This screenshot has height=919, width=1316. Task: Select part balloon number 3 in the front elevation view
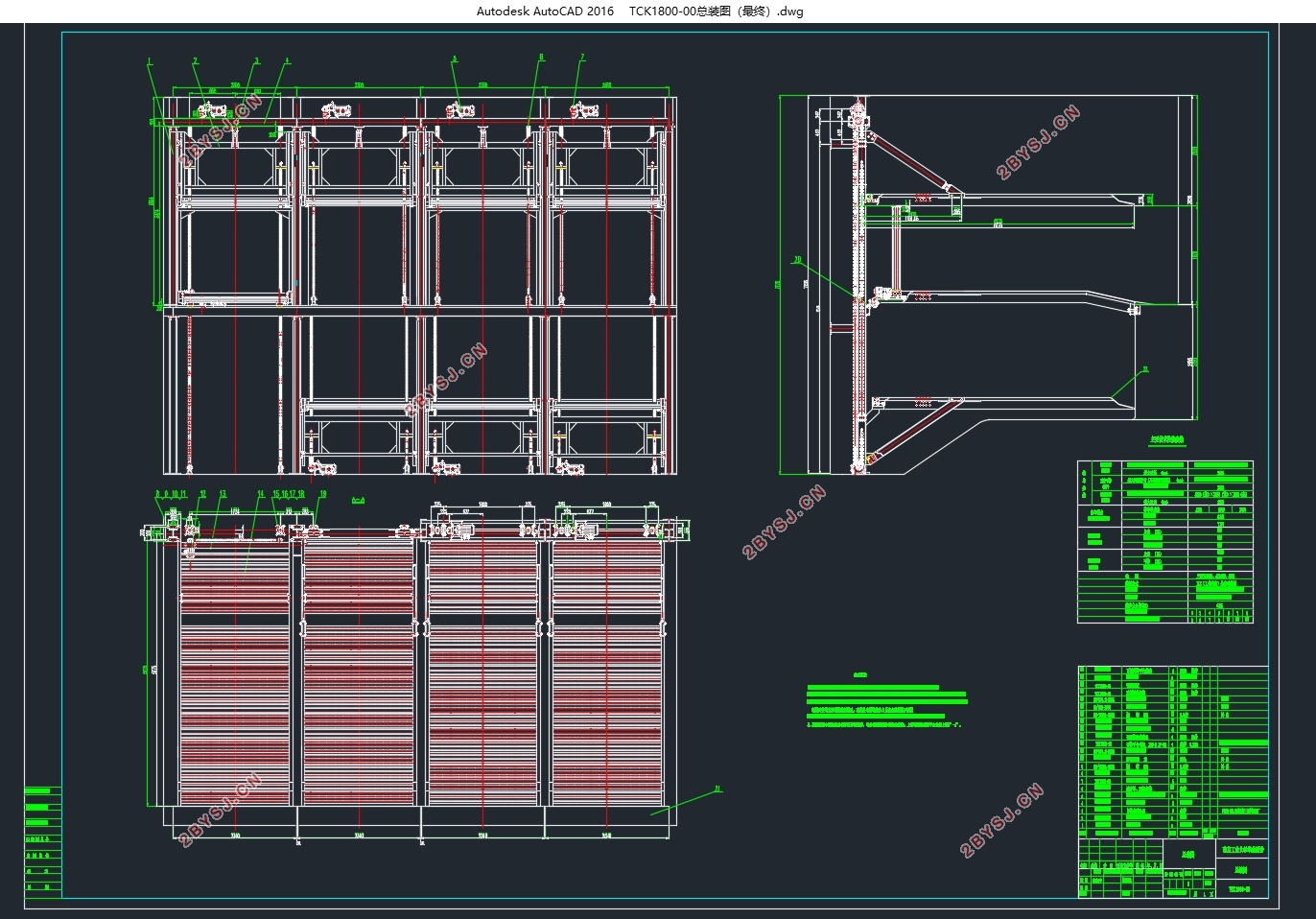(x=256, y=61)
